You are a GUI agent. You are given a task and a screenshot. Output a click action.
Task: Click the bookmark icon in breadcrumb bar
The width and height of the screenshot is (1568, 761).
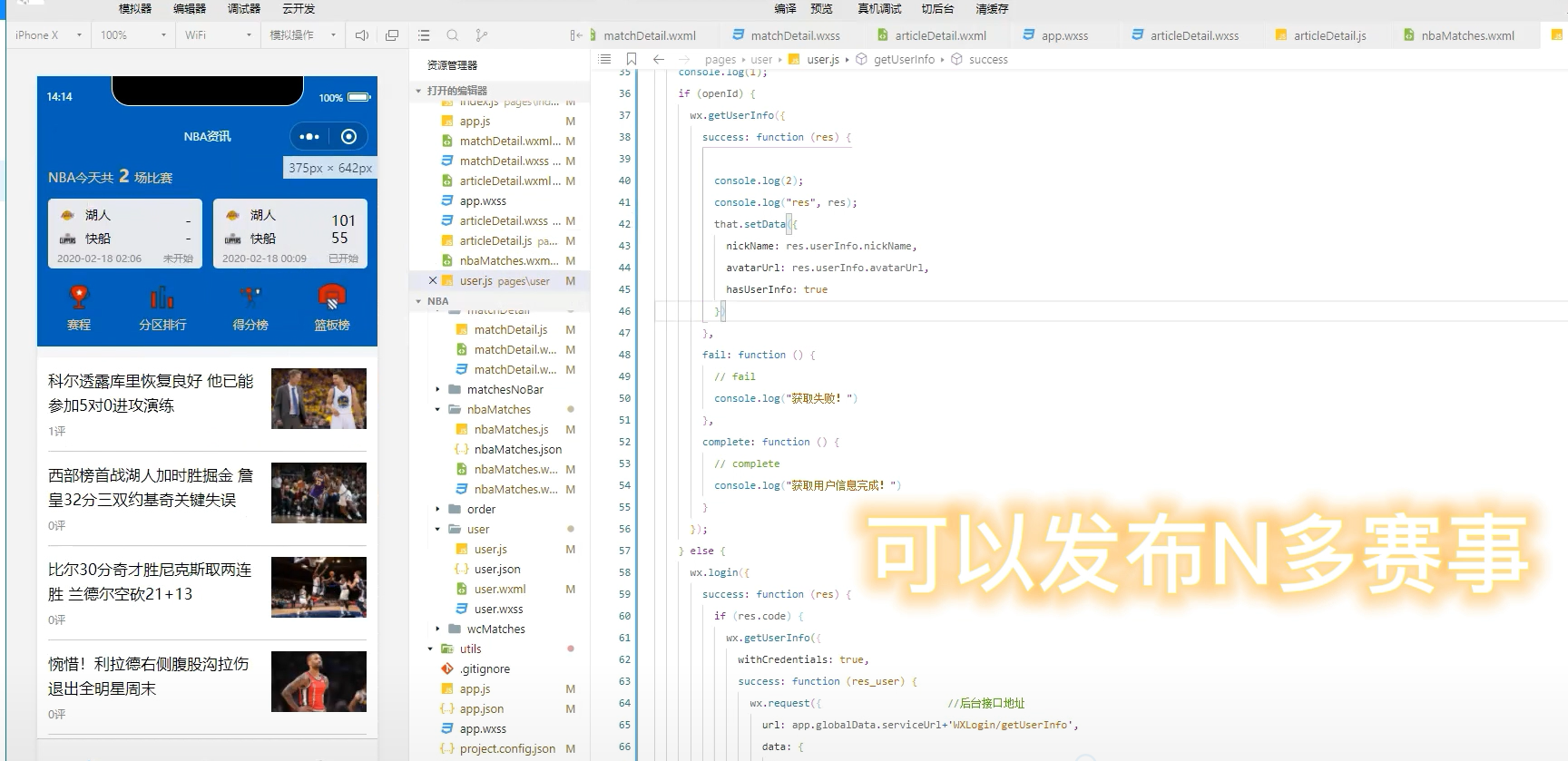click(x=632, y=59)
